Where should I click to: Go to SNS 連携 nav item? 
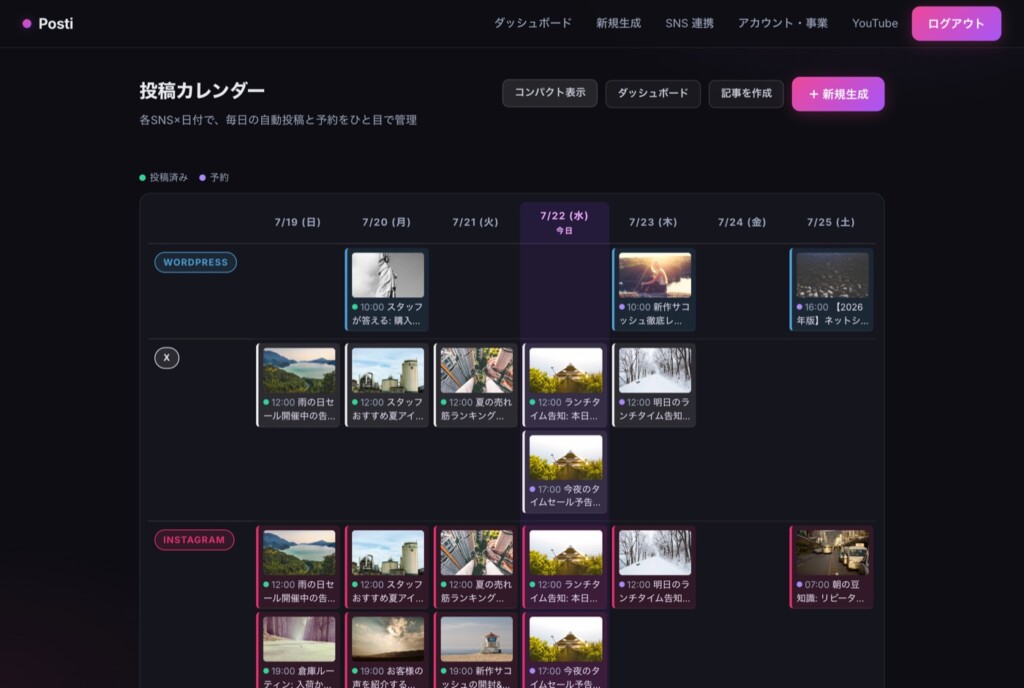(689, 23)
